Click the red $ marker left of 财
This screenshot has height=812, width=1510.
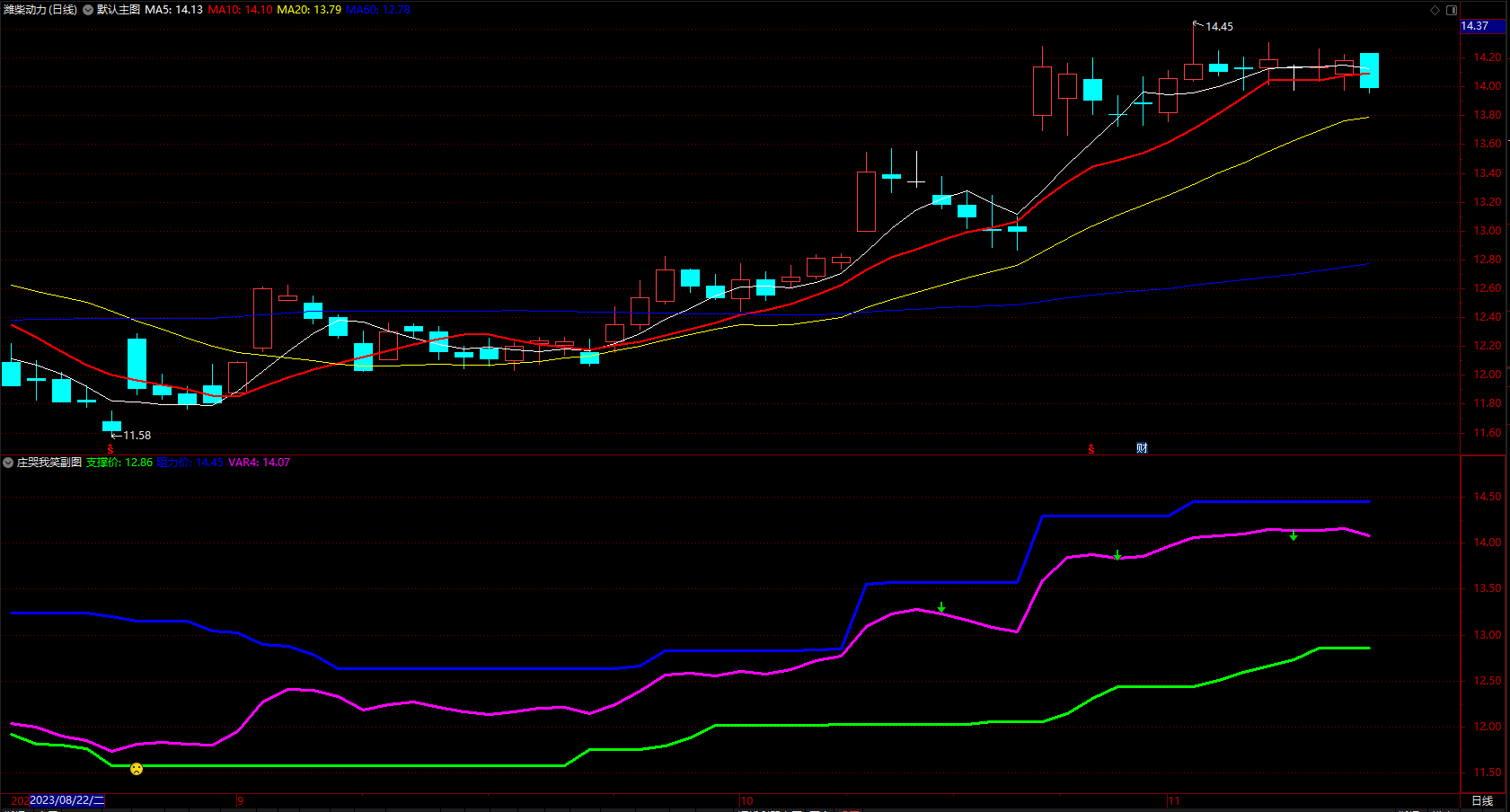point(1091,448)
